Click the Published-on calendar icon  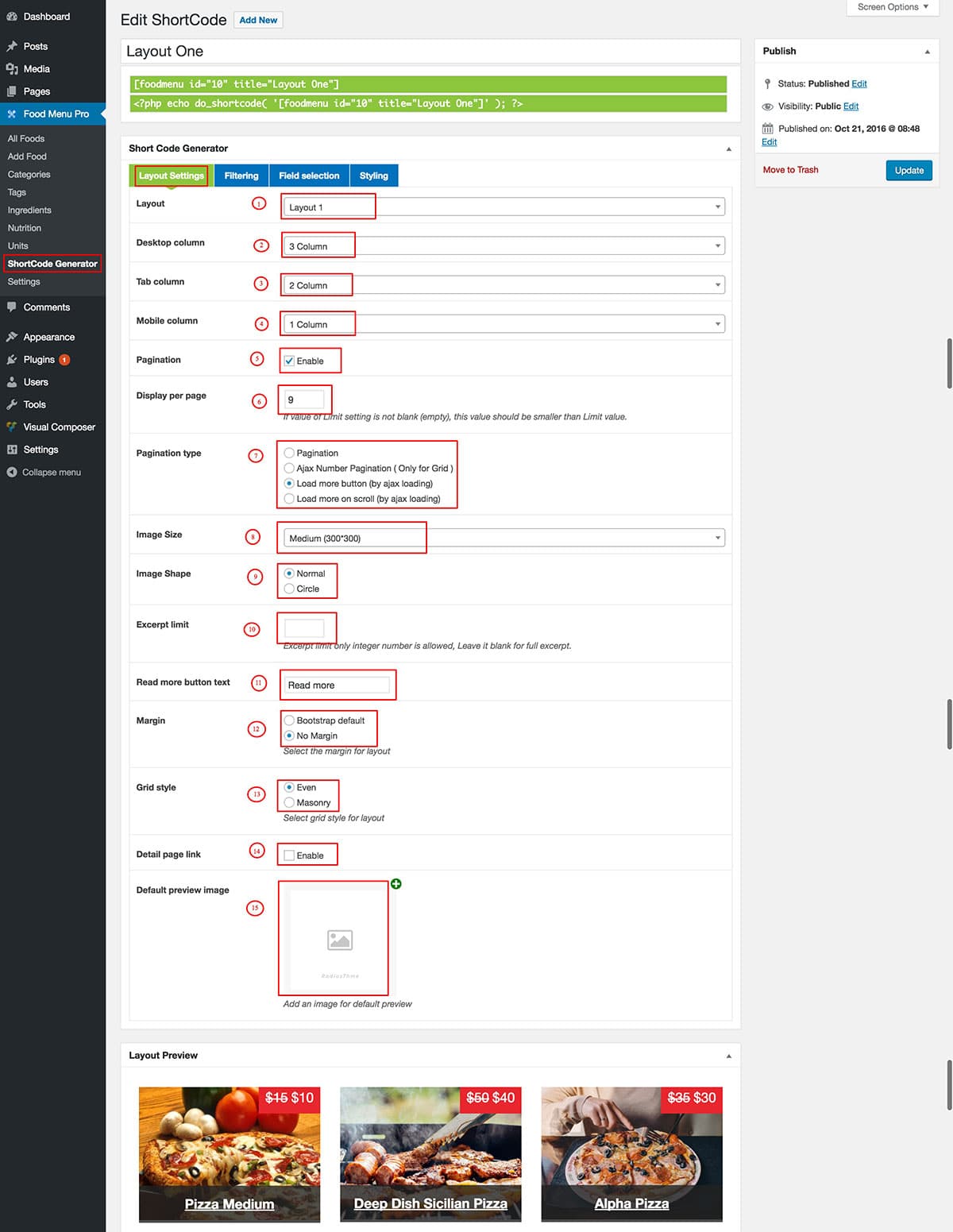767,129
